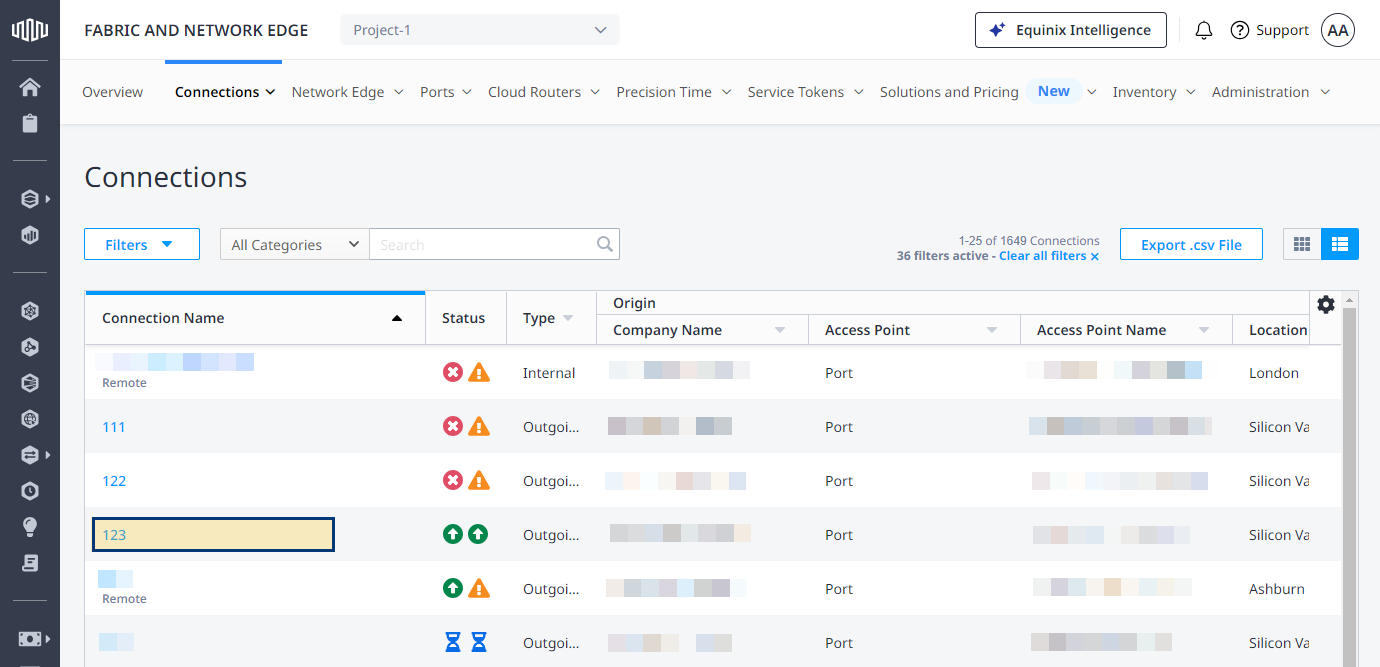This screenshot has width=1380, height=667.
Task: Open the clipboard icon in the left sidebar
Action: (x=30, y=123)
